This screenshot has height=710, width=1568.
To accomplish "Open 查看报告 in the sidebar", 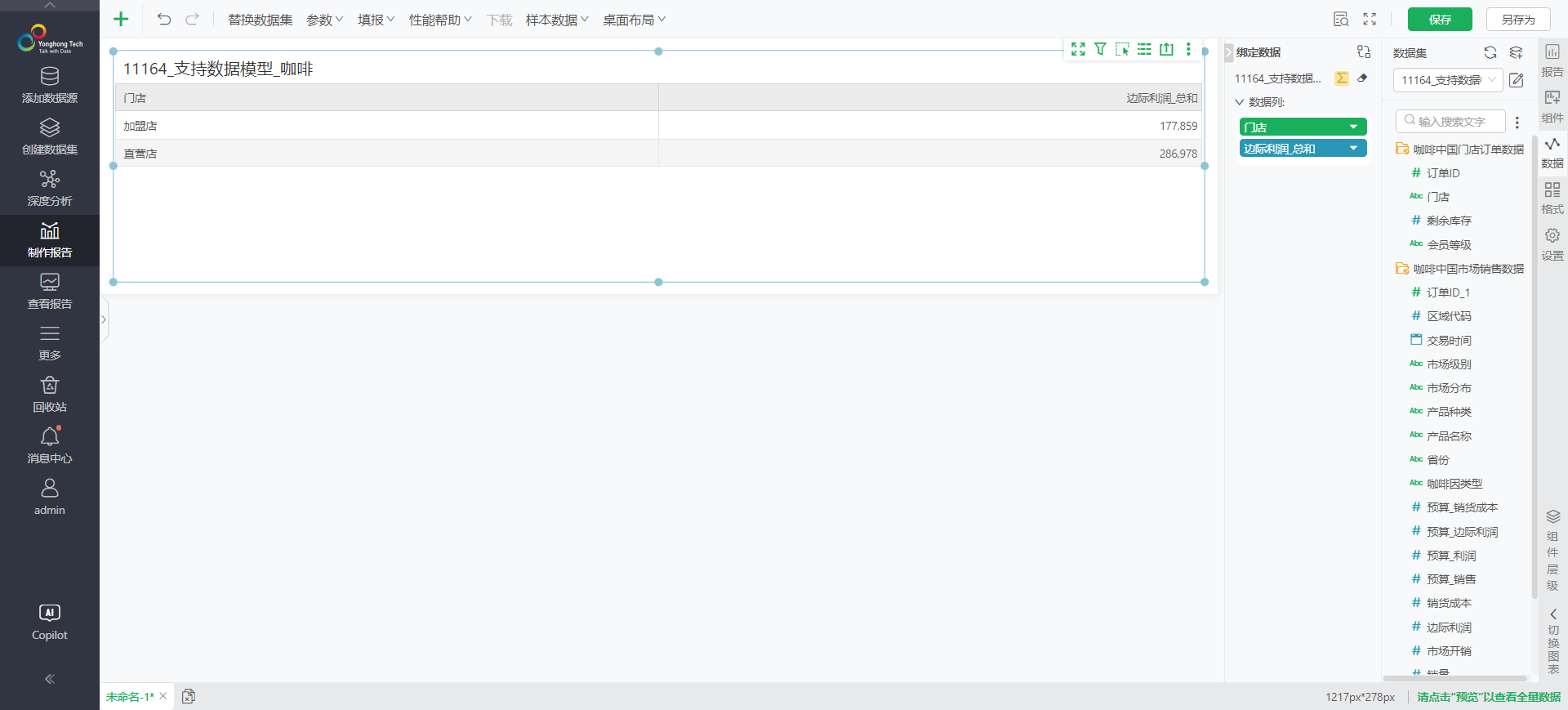I will (50, 292).
